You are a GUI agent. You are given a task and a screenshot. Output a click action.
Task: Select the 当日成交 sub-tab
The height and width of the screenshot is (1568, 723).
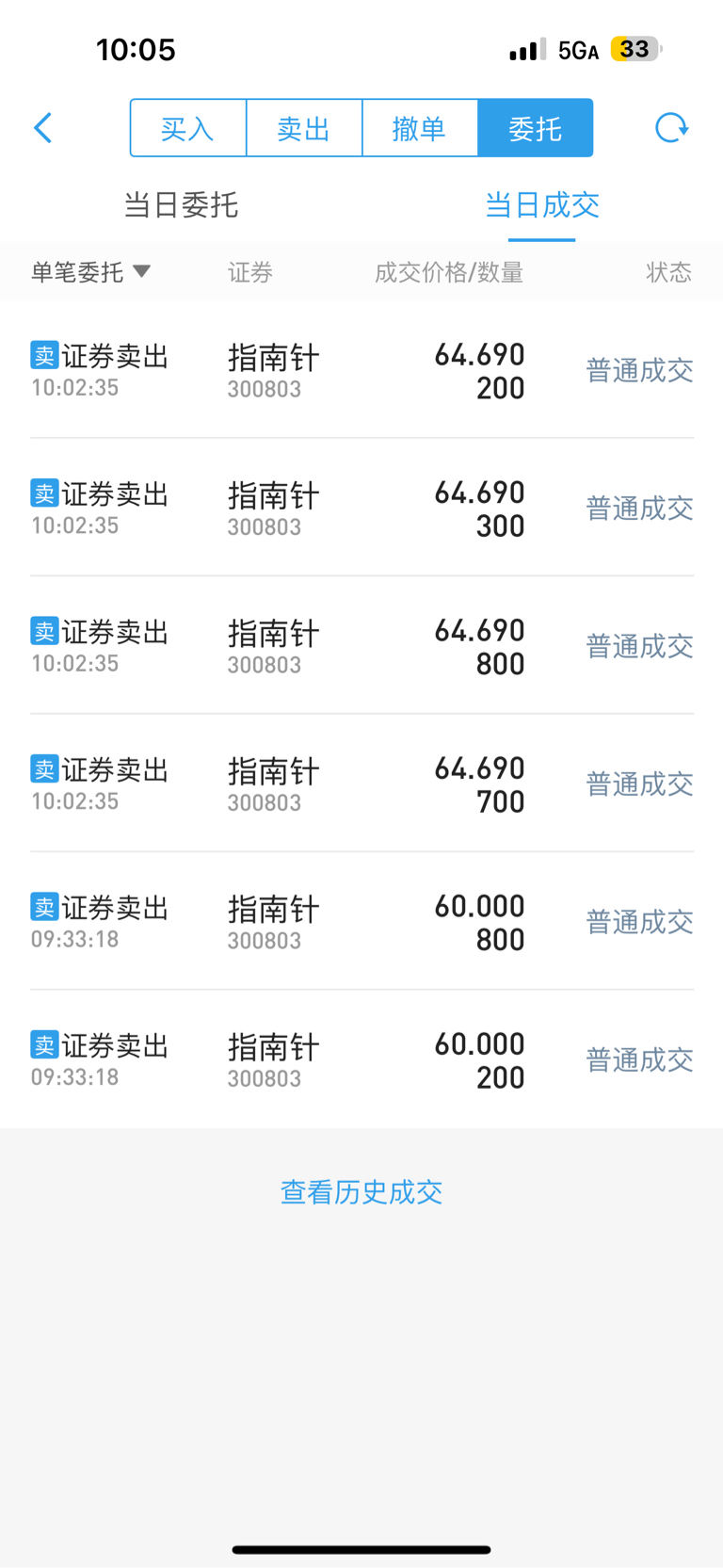click(542, 205)
